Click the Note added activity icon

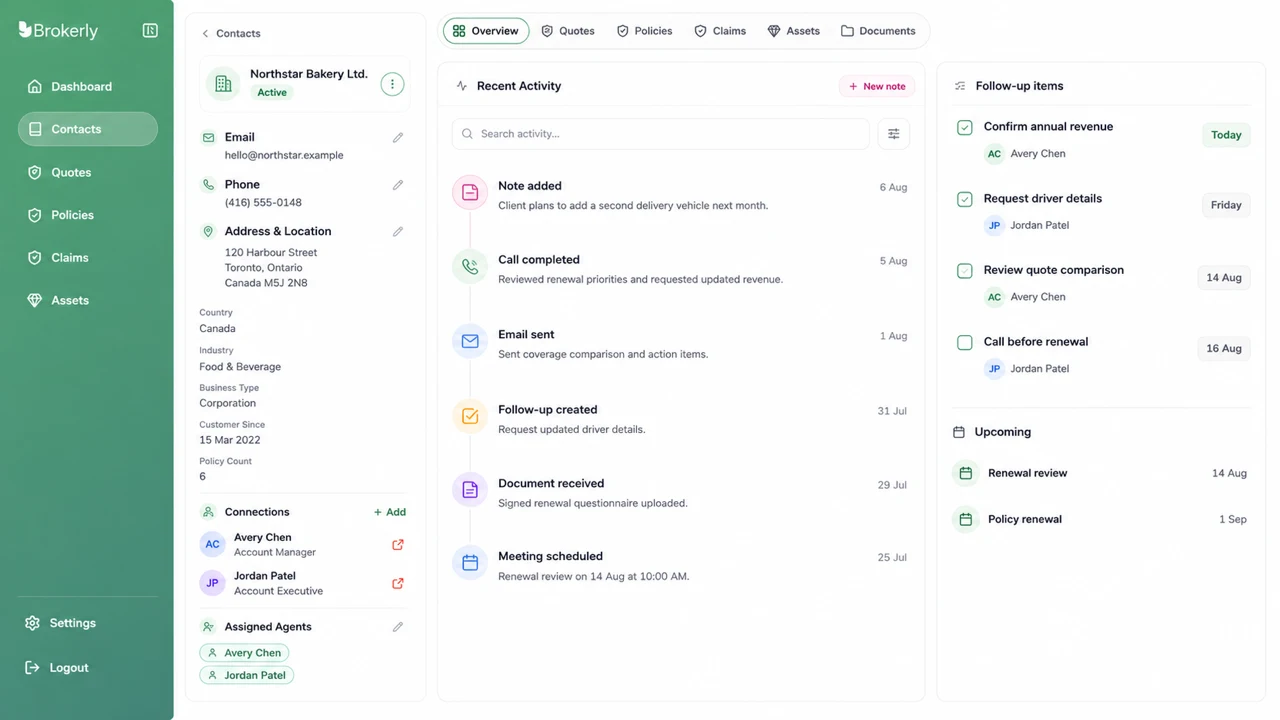pyautogui.click(x=470, y=193)
